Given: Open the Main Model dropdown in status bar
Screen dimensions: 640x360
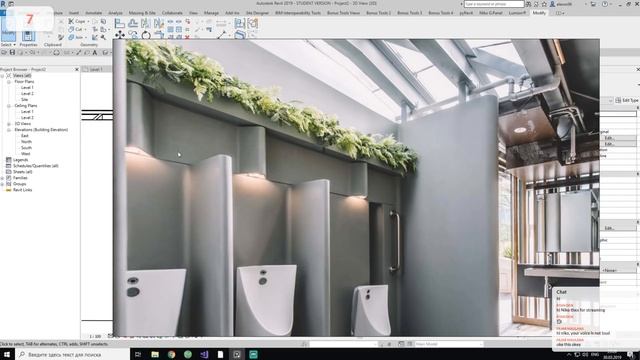Looking at the screenshot, I should pyautogui.click(x=449, y=344).
